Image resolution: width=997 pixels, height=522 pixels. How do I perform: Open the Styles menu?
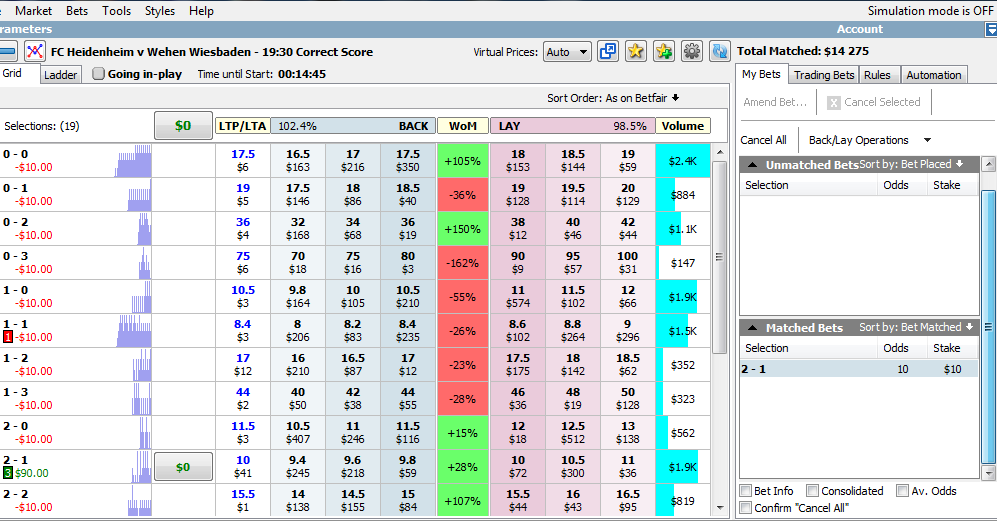click(160, 11)
